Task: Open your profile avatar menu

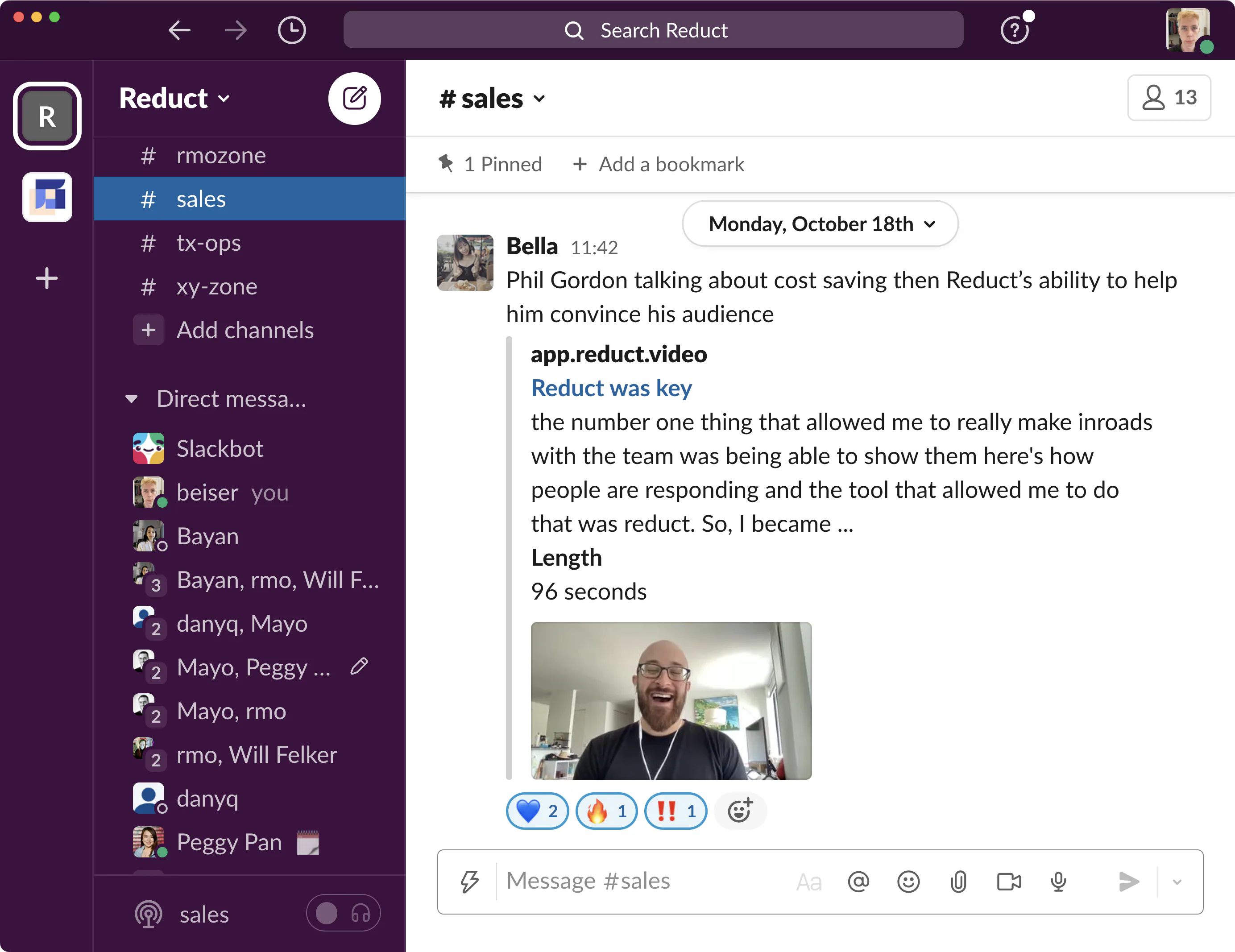Action: click(1188, 30)
